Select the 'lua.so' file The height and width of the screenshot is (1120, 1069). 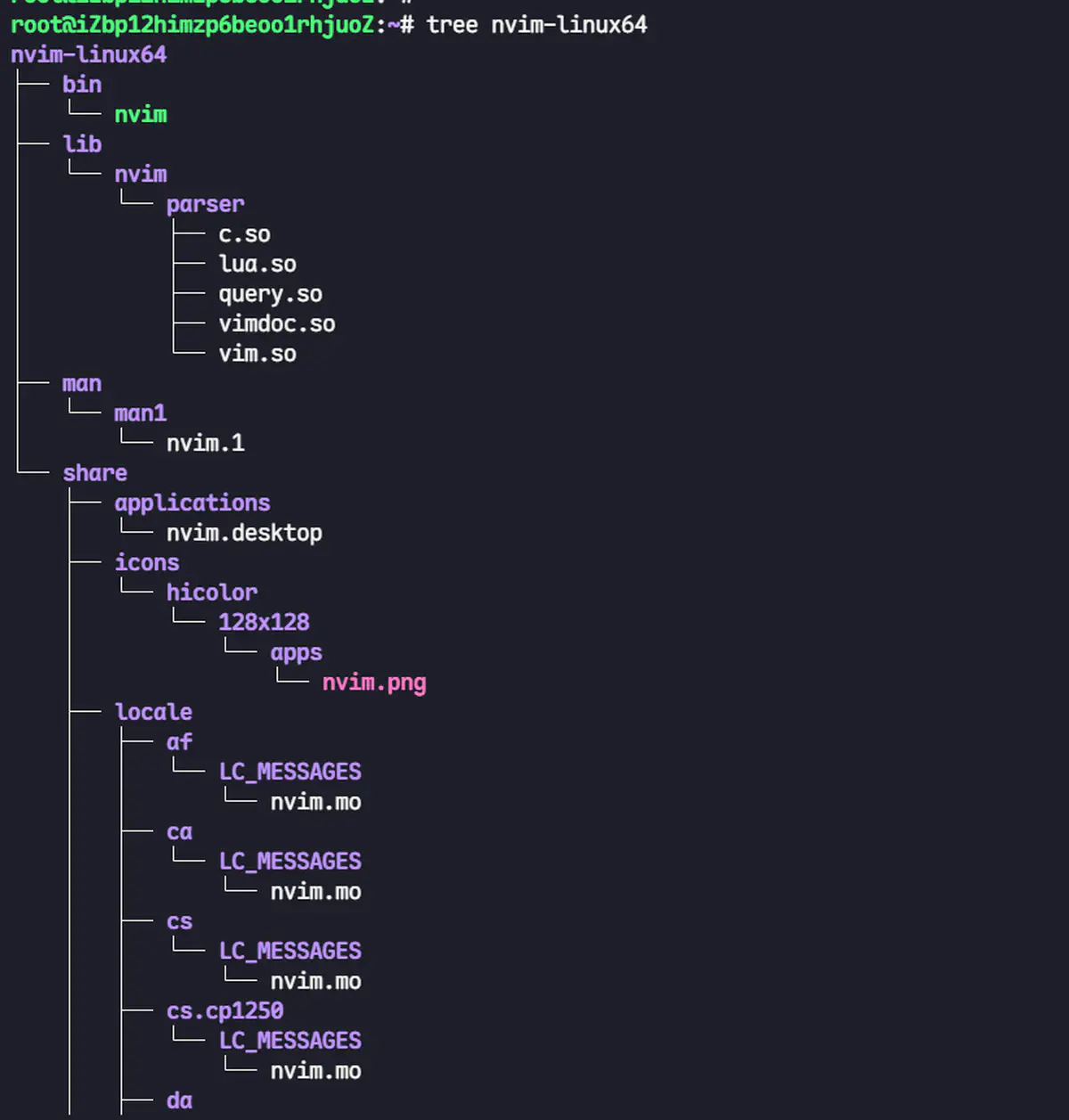[257, 265]
